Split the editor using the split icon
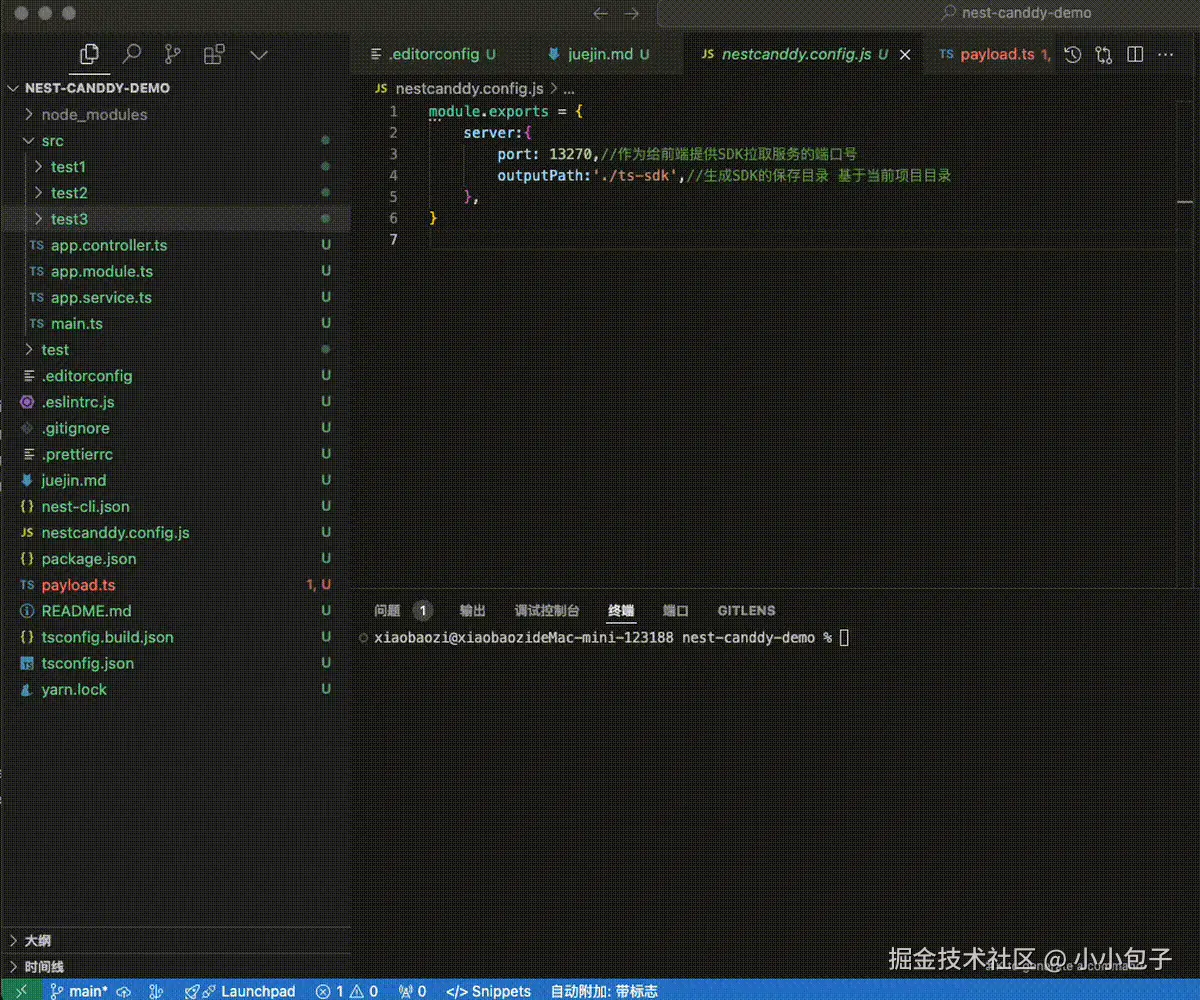The height and width of the screenshot is (1000, 1200). click(1135, 54)
